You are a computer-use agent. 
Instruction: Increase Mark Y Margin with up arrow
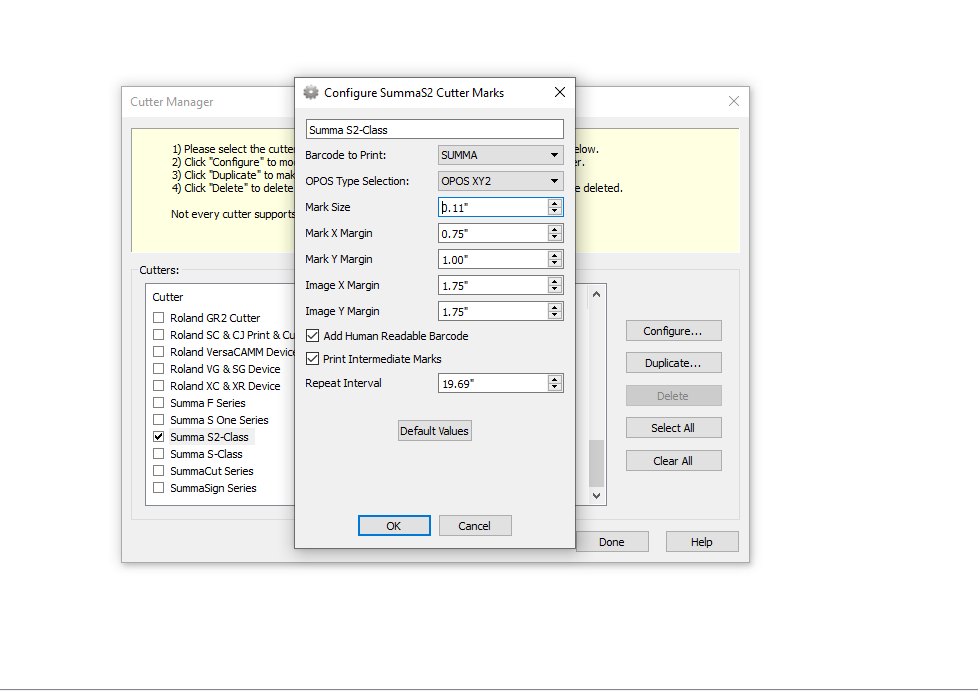(x=554, y=255)
